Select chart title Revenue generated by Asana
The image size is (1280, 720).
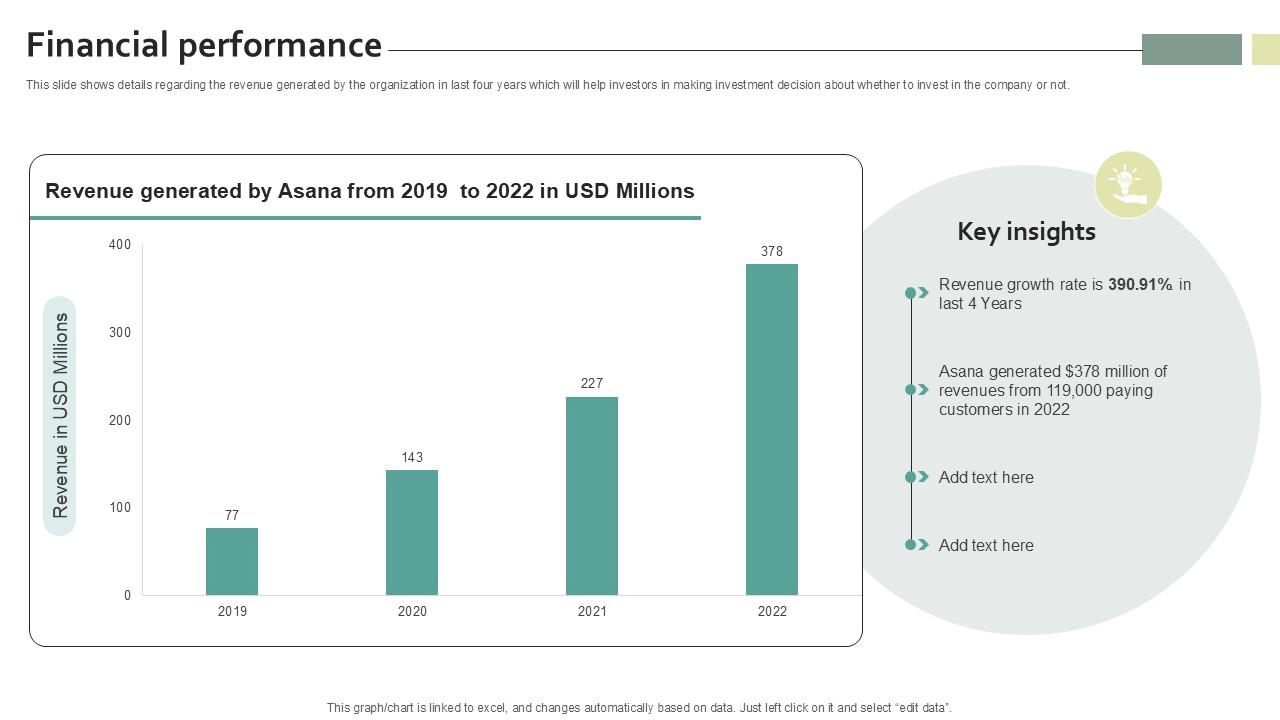click(x=370, y=191)
